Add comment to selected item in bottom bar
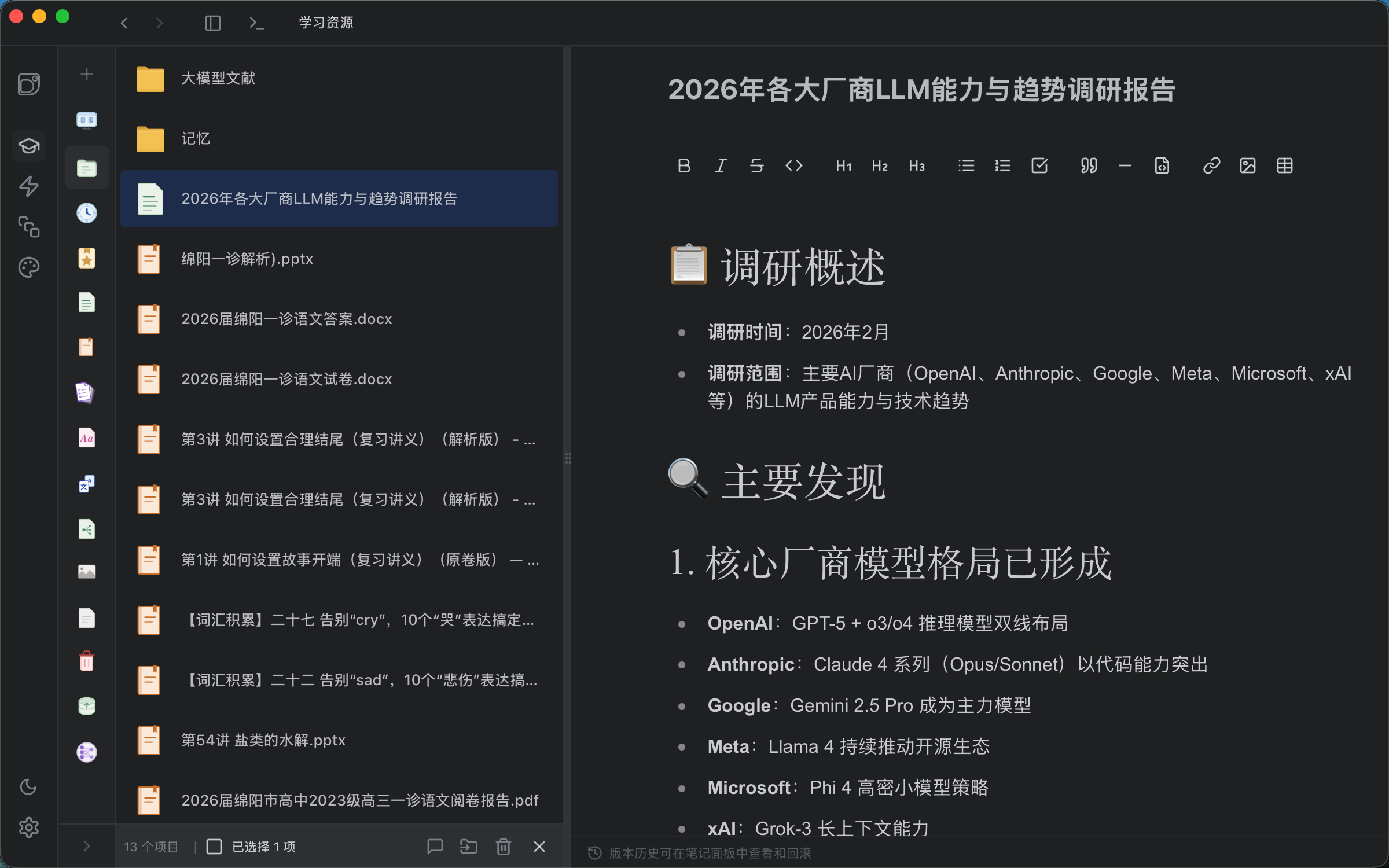The image size is (1389, 868). 435,847
